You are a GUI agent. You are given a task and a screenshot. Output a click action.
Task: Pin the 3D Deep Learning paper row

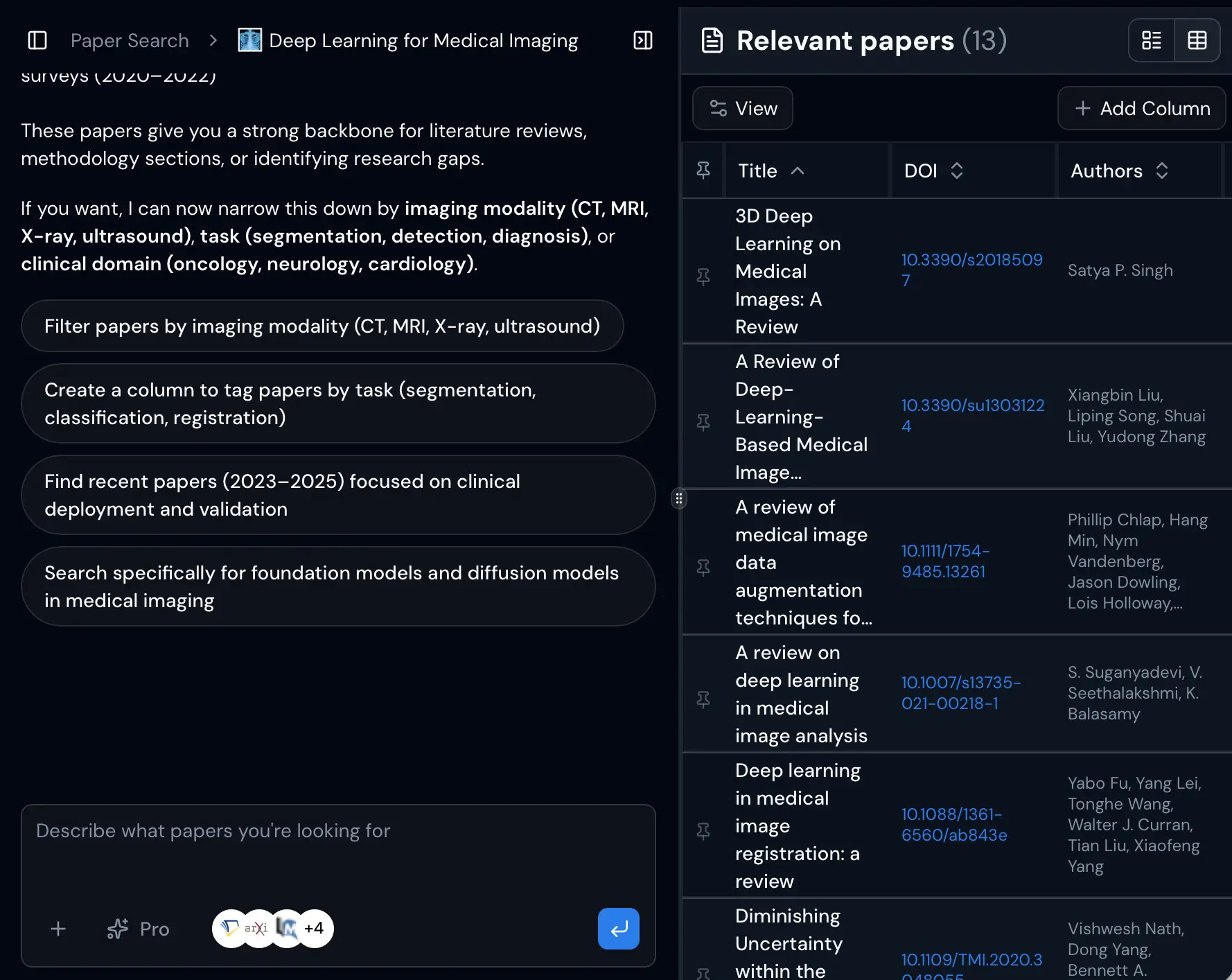click(x=704, y=276)
